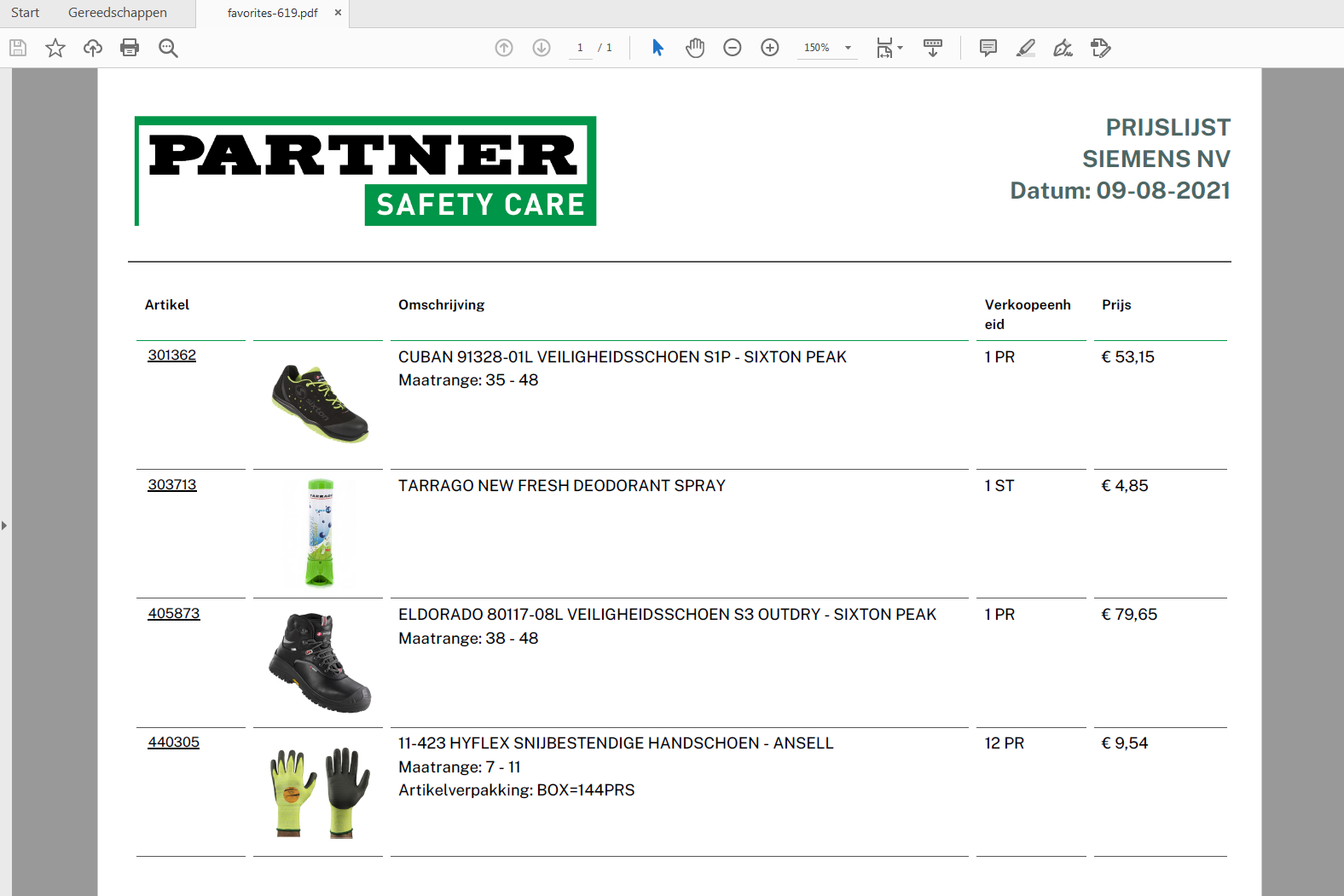The height and width of the screenshot is (896, 1344).
Task: Open the fit page options tool
Action: [x=889, y=48]
